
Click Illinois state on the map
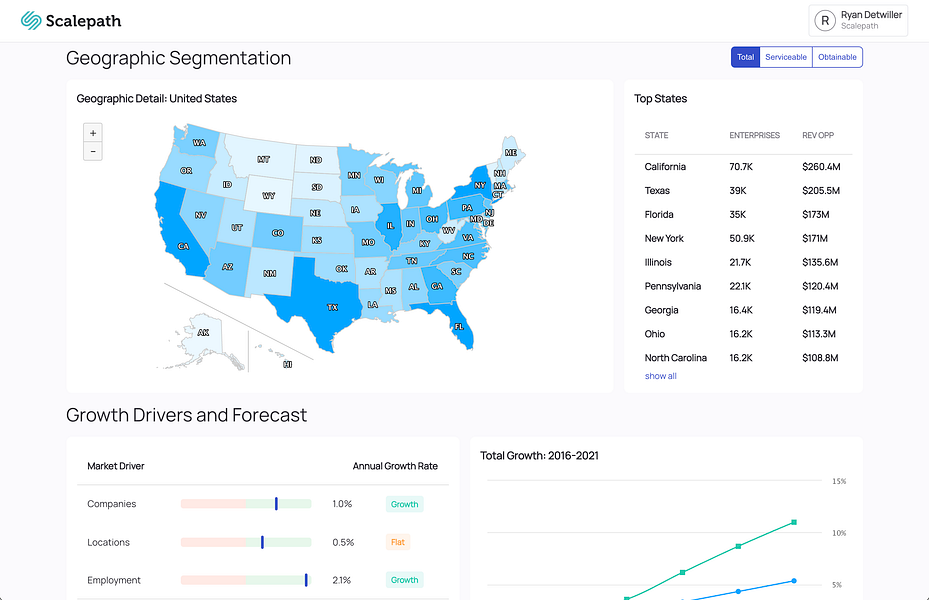tap(390, 225)
